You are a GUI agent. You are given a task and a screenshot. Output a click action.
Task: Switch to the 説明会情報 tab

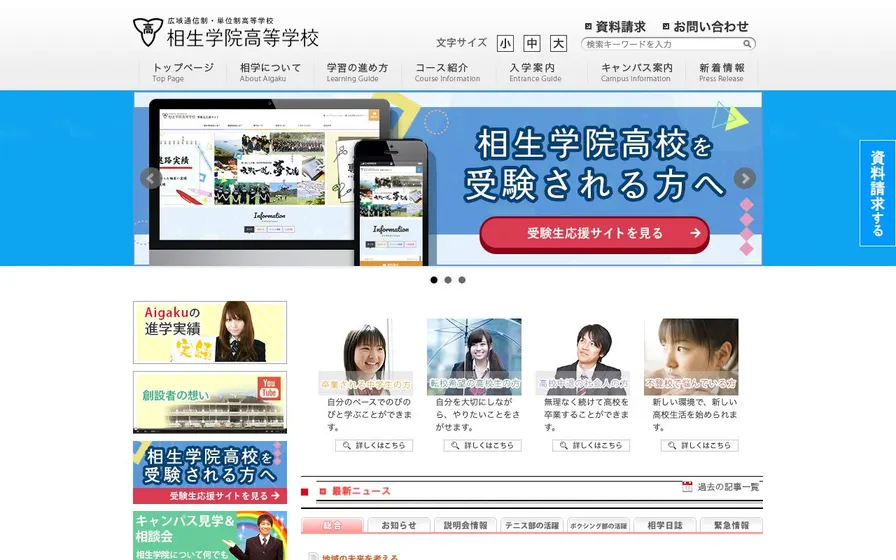coord(465,525)
